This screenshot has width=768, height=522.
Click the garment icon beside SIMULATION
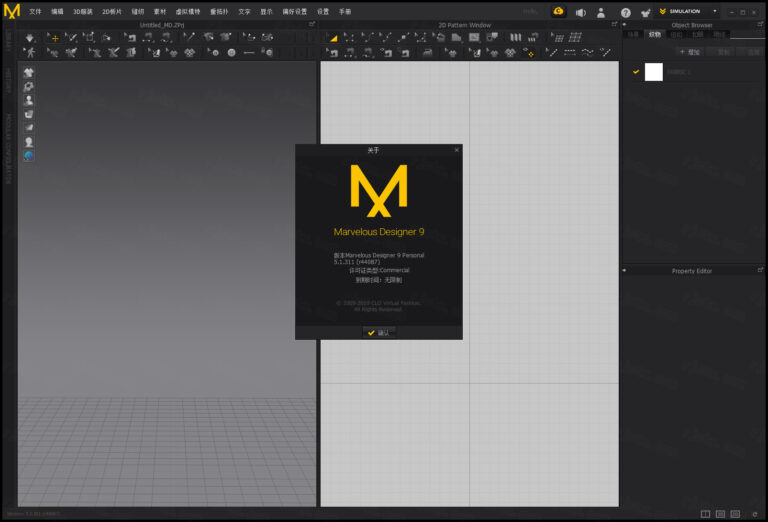[x=646, y=13]
